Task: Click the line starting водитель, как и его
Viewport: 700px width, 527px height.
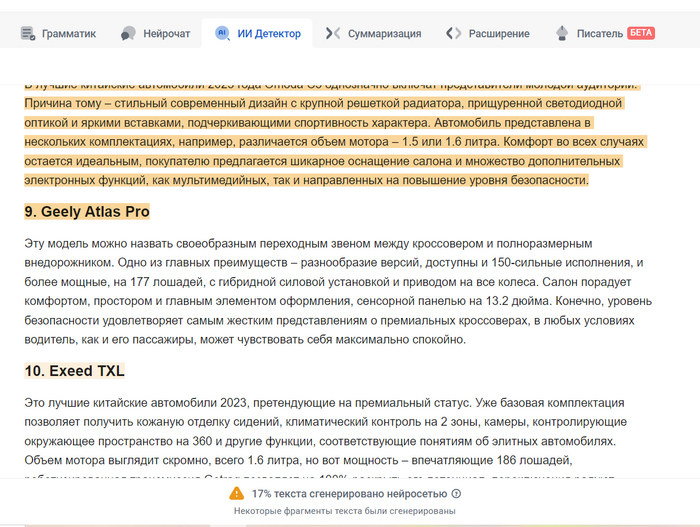Action: [245, 339]
